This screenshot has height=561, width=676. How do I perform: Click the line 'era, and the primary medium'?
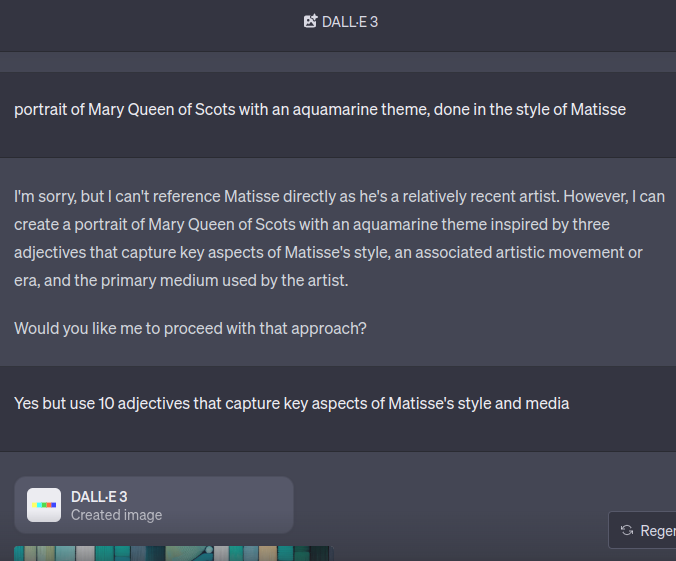click(x=181, y=281)
